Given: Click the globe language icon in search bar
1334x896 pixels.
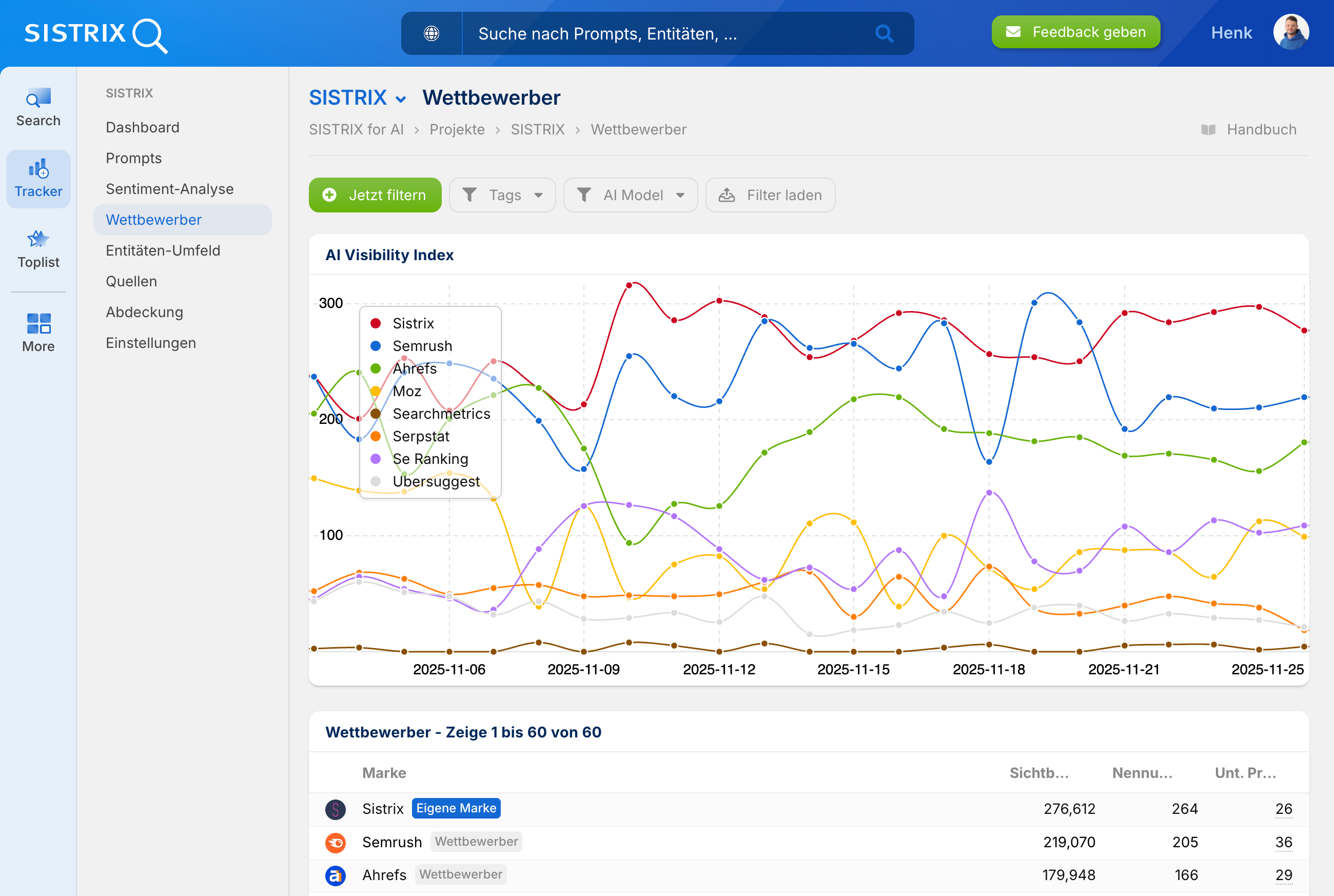Looking at the screenshot, I should point(431,34).
